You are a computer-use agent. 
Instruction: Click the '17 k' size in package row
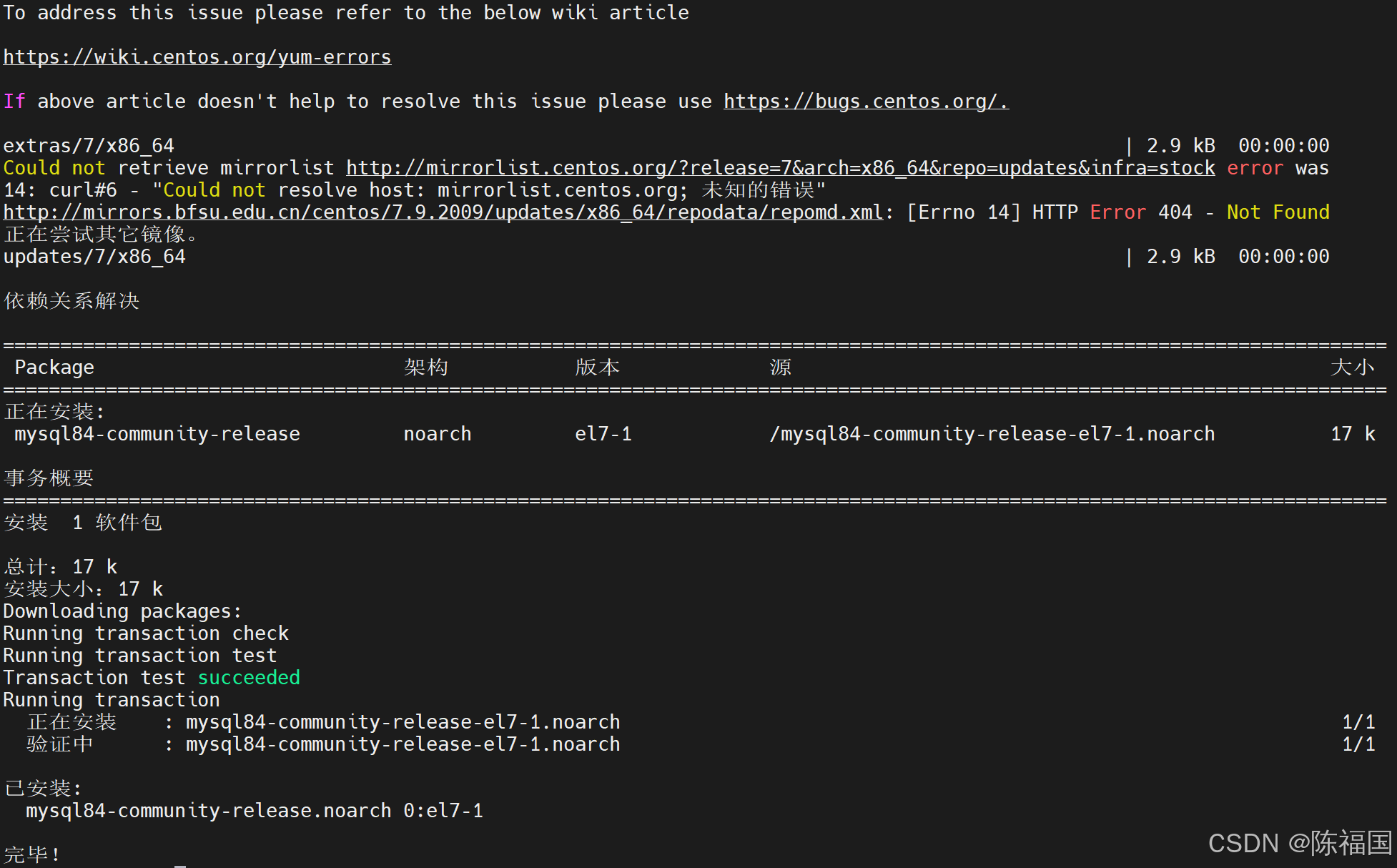coord(1353,434)
